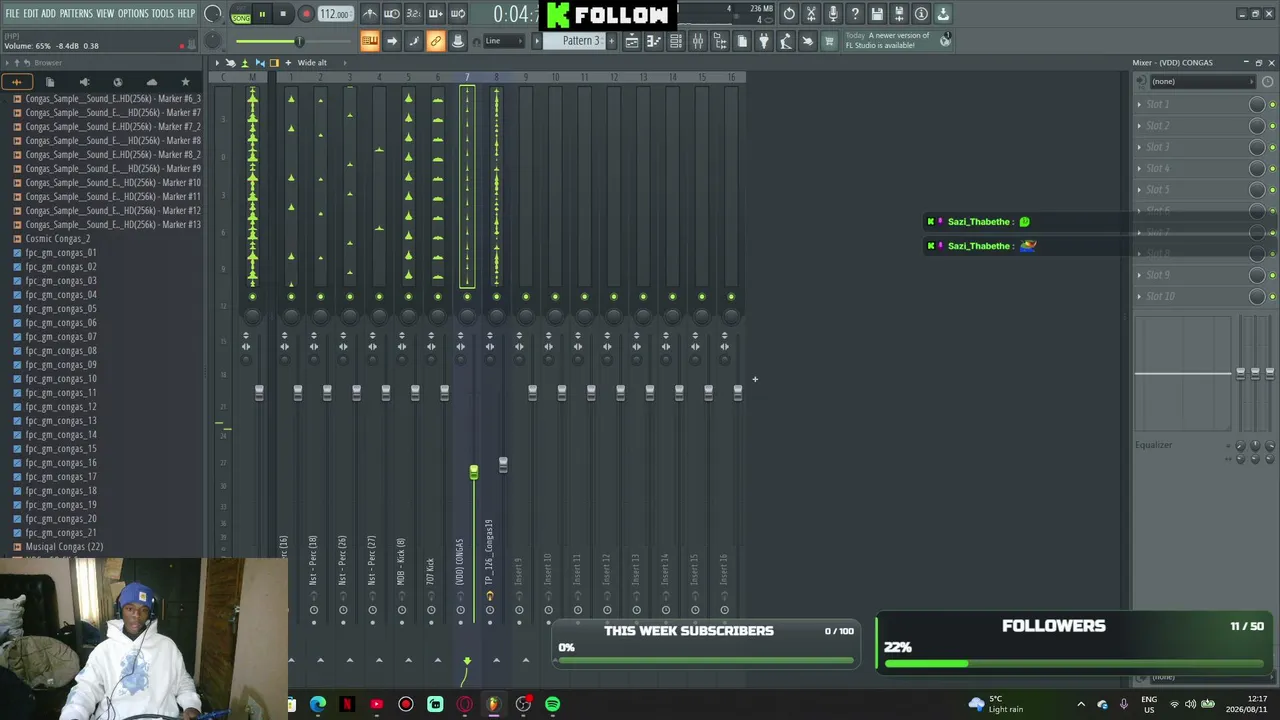
Task: Open the Wide alt mixer layout menu
Action: (312, 63)
